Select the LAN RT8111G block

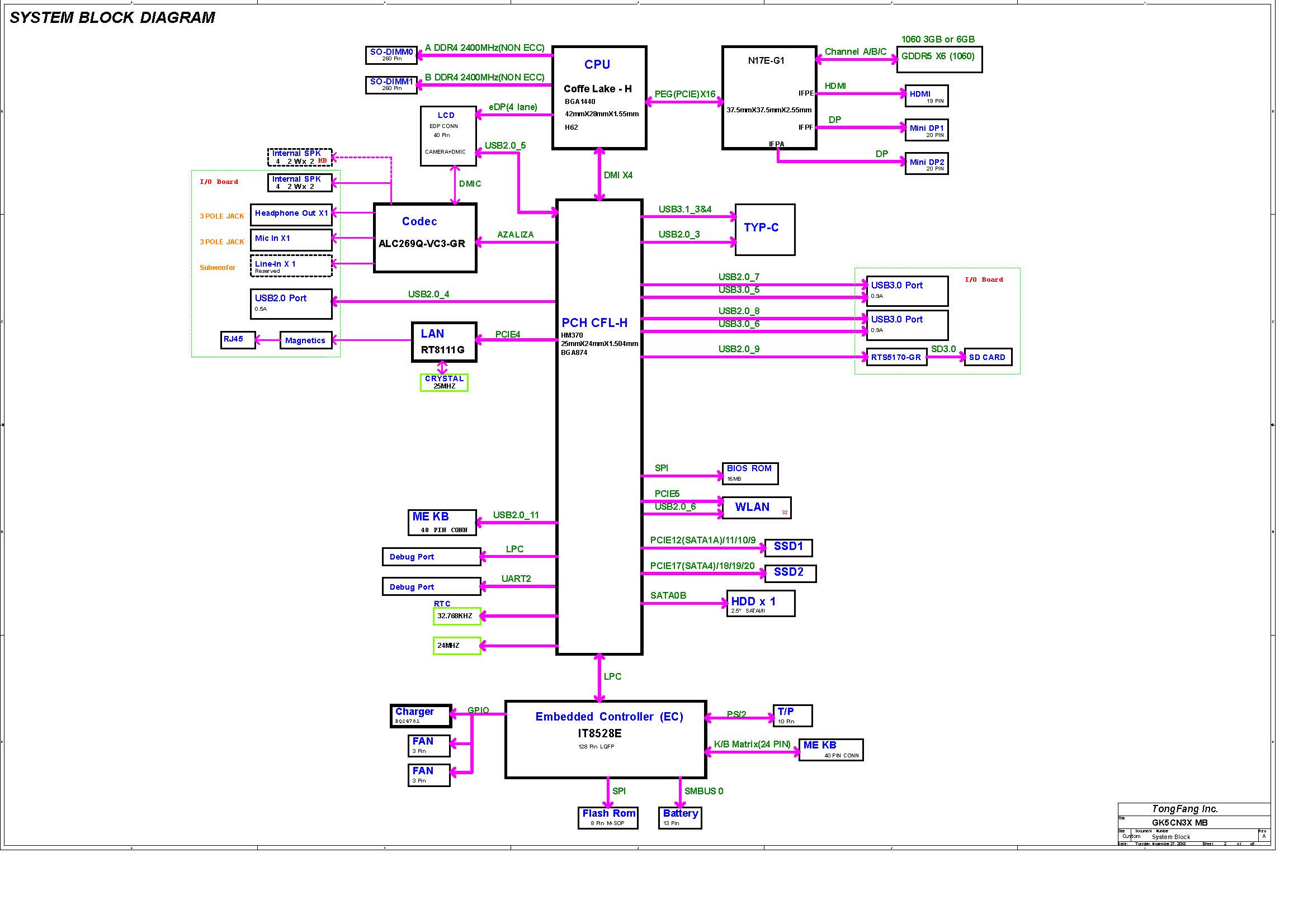pyautogui.click(x=444, y=342)
